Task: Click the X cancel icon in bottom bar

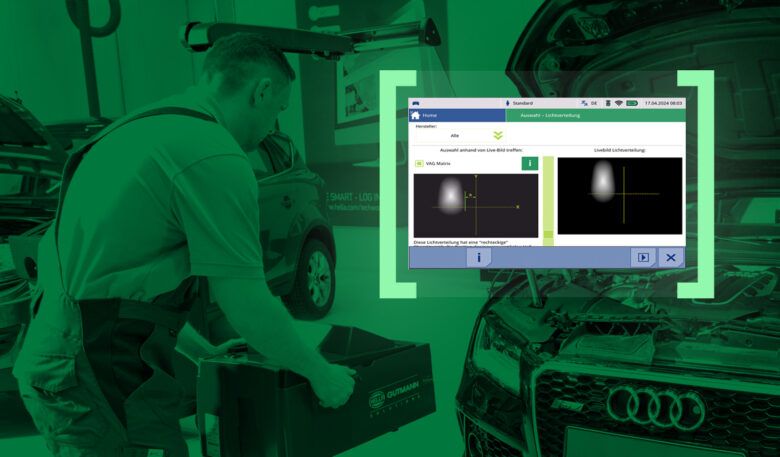Action: coord(670,257)
